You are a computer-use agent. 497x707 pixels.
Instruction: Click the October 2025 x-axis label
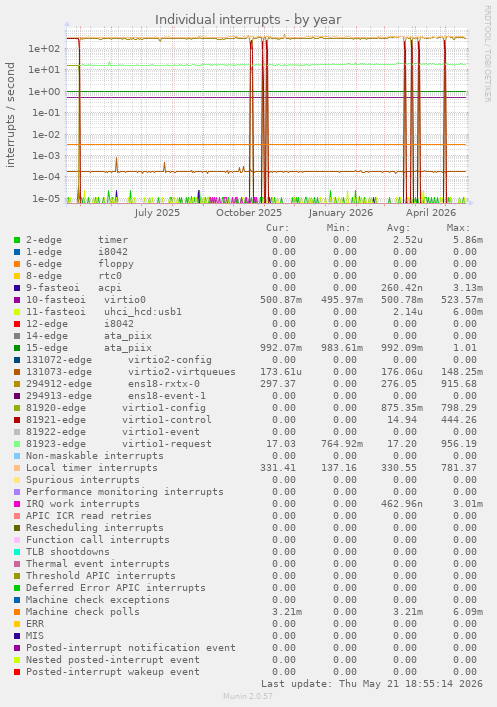[x=248, y=212]
